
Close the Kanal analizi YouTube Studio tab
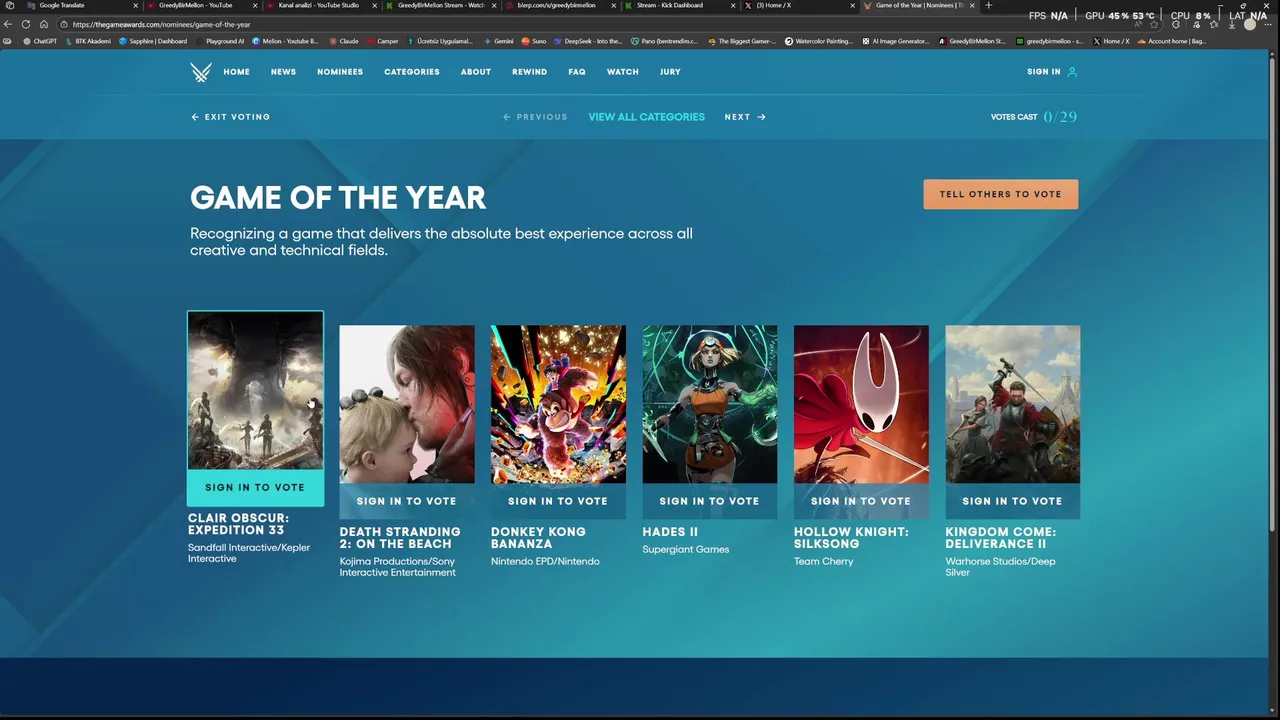pyautogui.click(x=375, y=5)
